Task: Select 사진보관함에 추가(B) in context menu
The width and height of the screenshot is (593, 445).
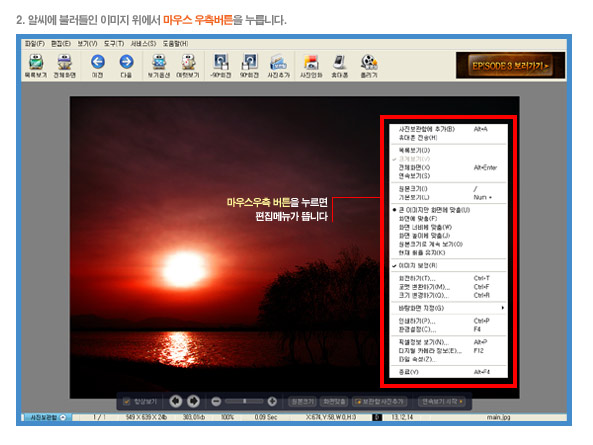Action: (x=448, y=129)
